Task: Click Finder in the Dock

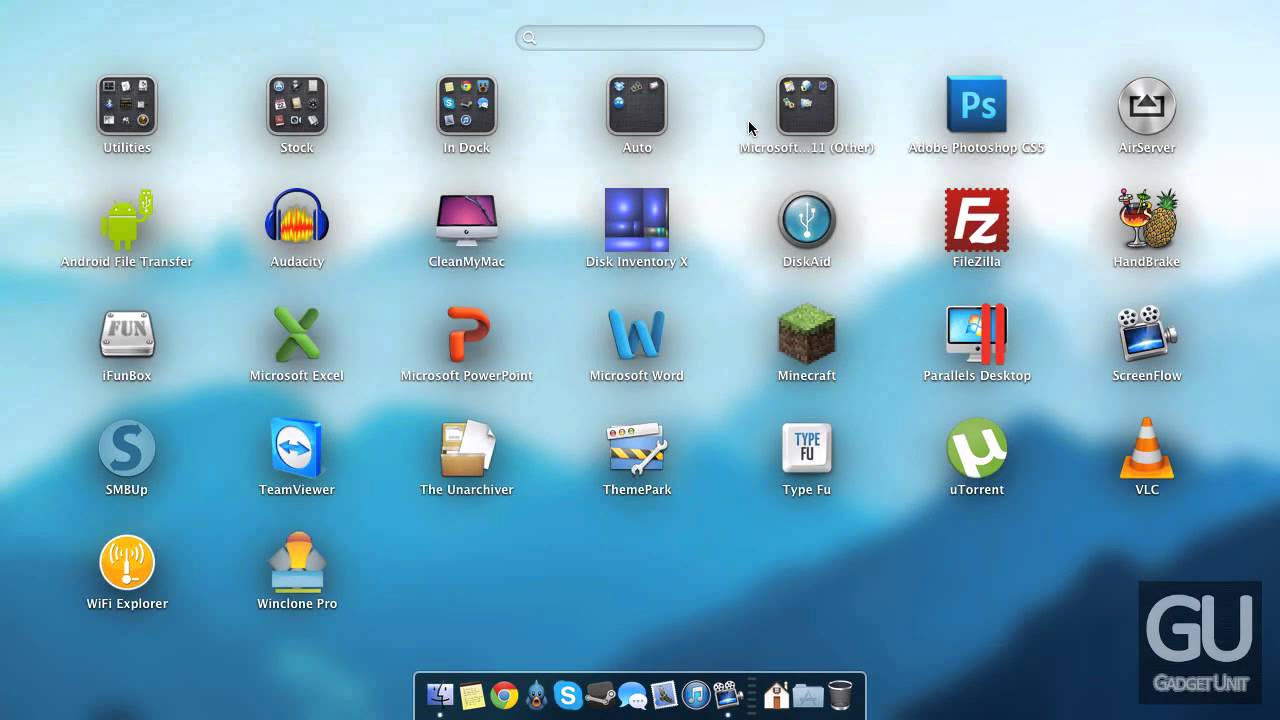Action: click(440, 694)
